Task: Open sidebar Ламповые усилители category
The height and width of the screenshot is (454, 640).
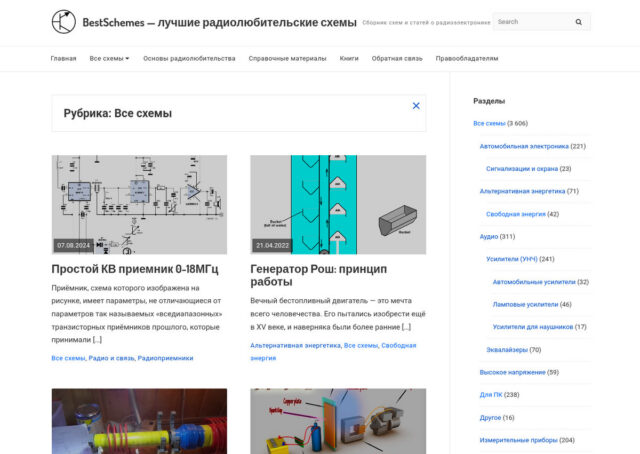Action: [x=525, y=304]
